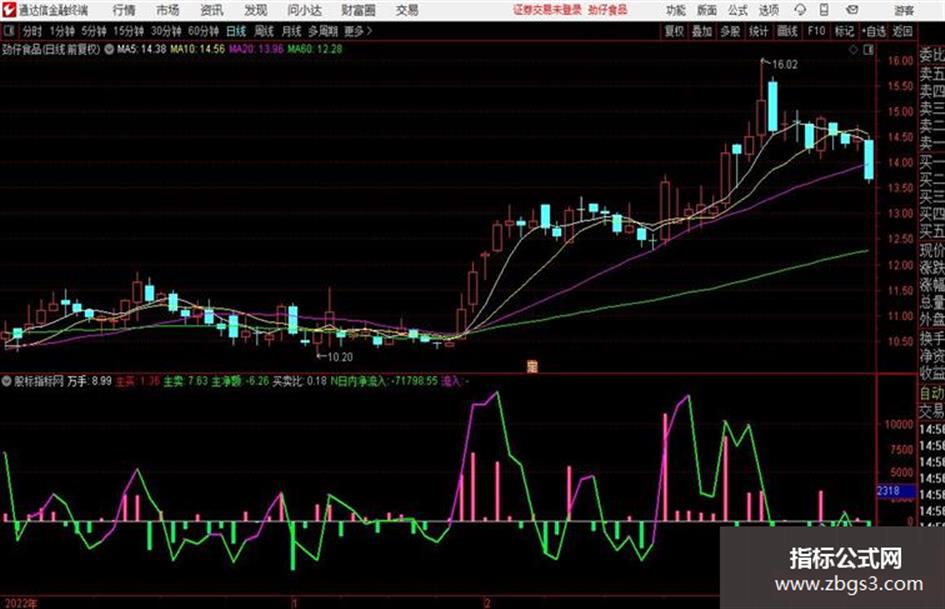Toggle the left panel icon beside 分时
The width and height of the screenshot is (945, 609).
8,31
